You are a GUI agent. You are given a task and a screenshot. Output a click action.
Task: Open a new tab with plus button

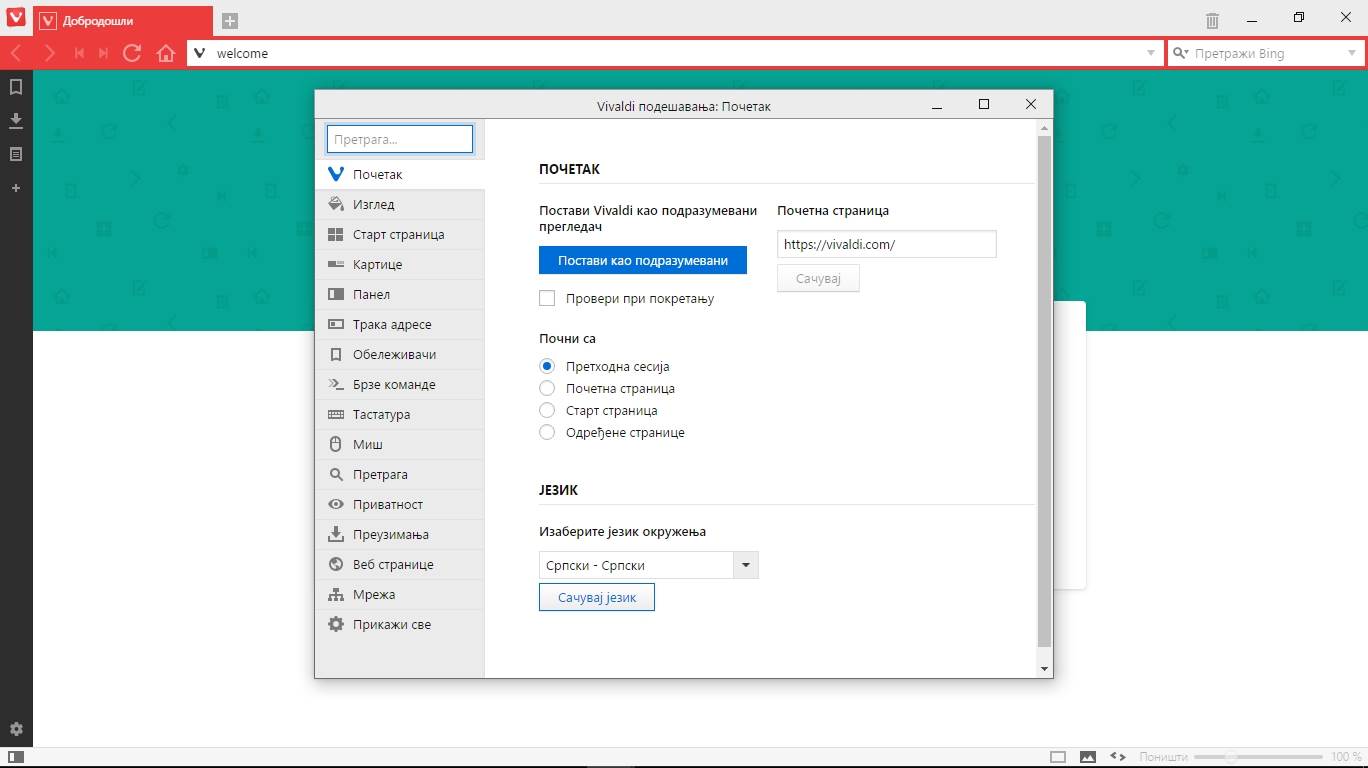point(230,20)
